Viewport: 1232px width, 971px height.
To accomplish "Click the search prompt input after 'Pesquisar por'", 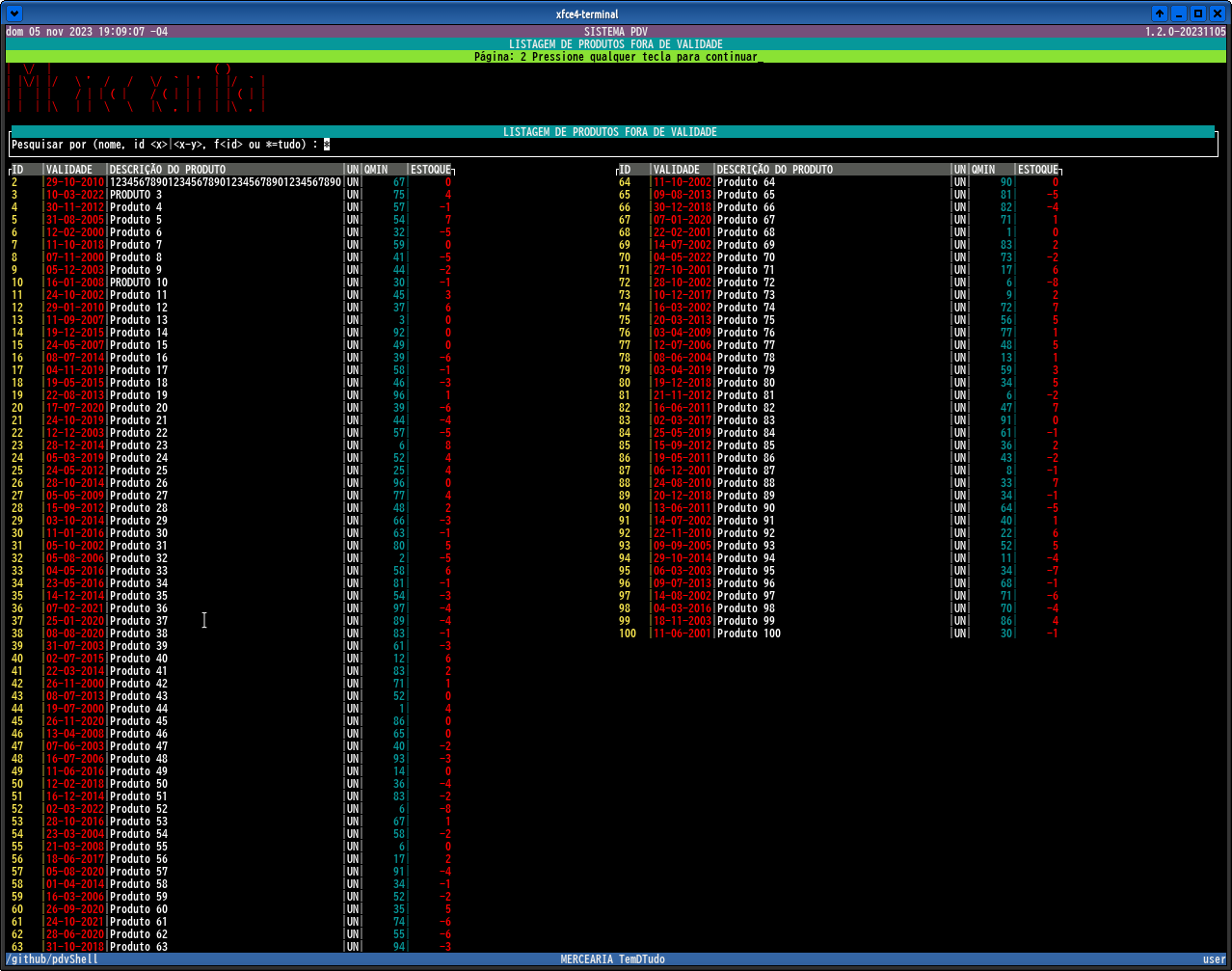I will click(x=327, y=145).
